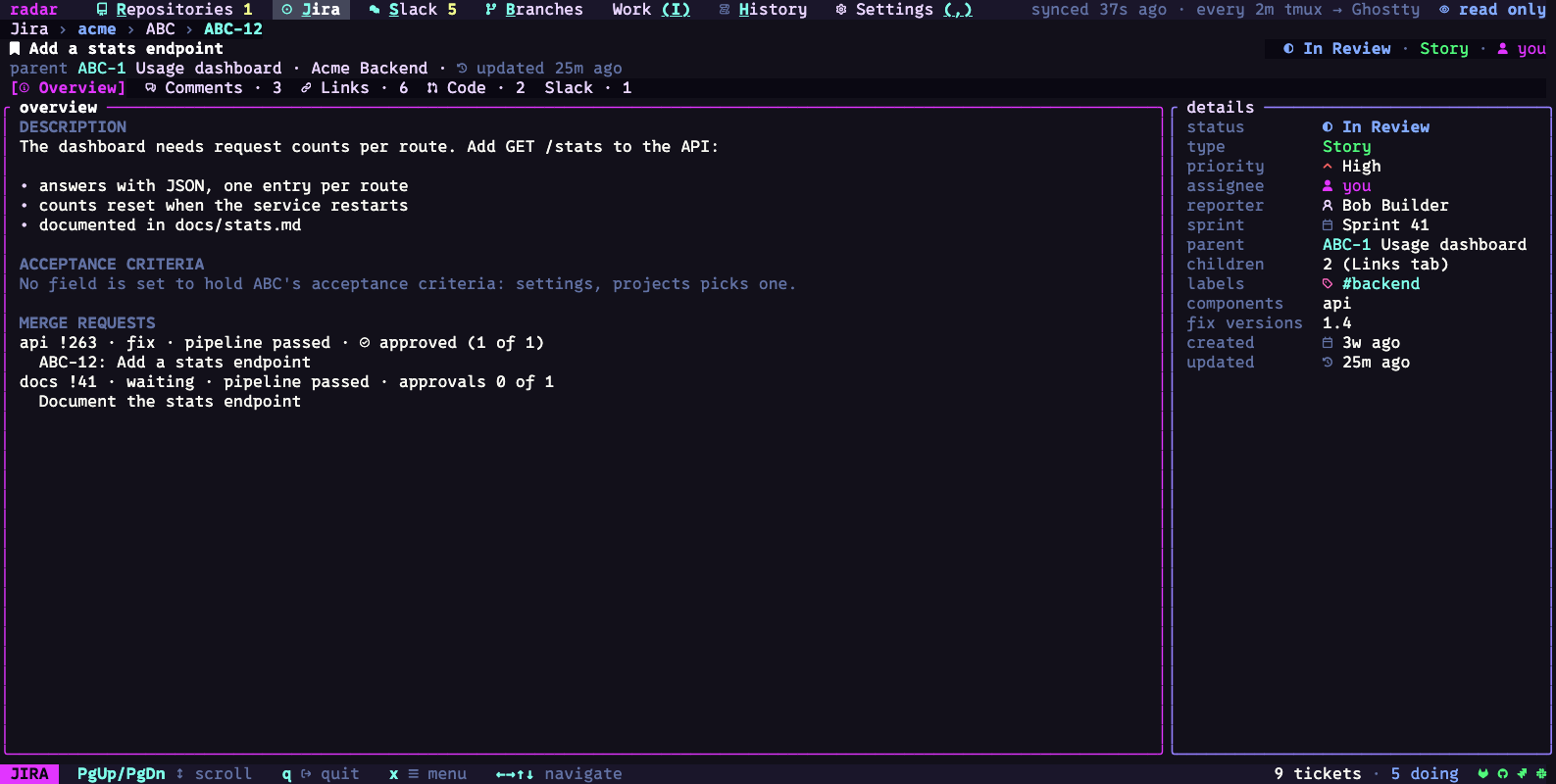1556x784 pixels.
Task: Click the reporter icon beside Bob Builder
Action: [x=1328, y=205]
